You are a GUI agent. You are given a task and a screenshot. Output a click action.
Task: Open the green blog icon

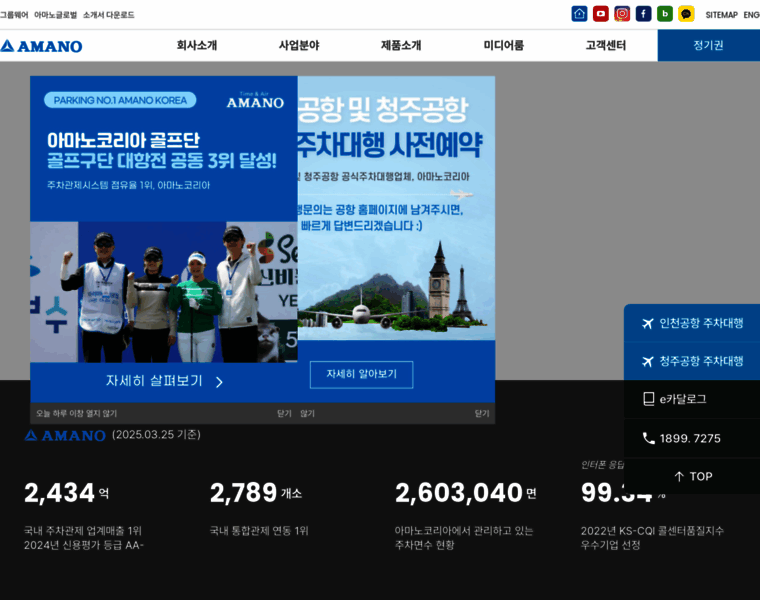665,14
